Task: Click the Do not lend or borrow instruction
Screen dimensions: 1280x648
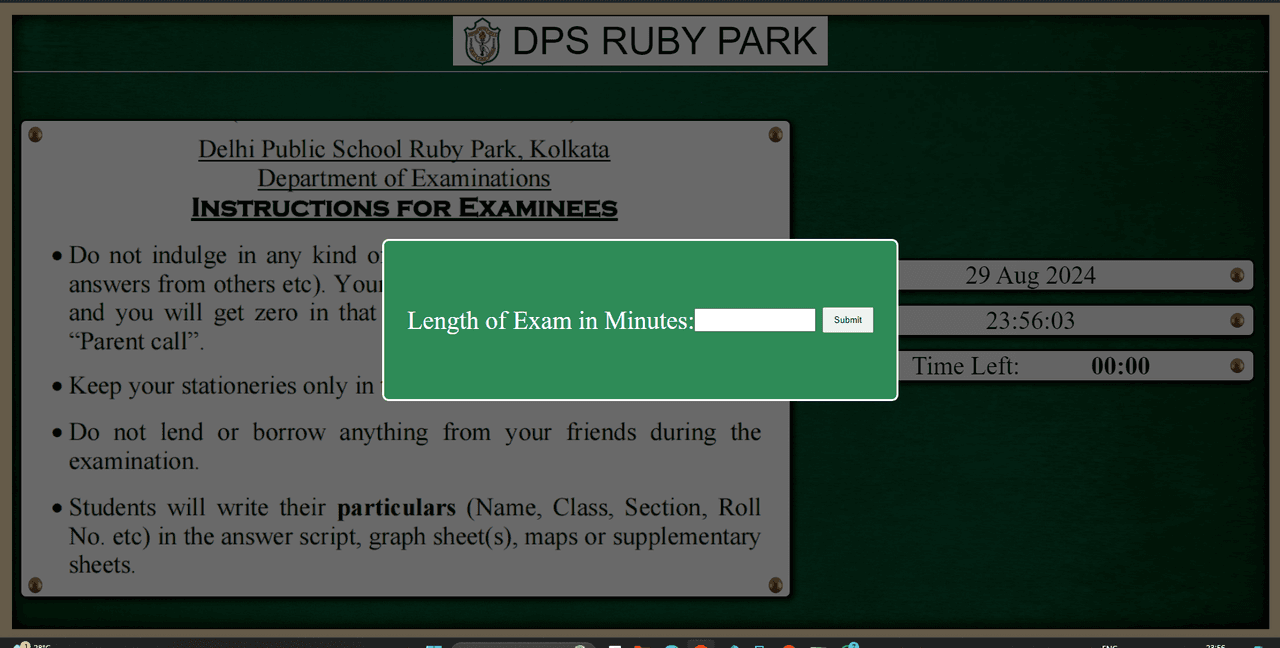Action: 415,446
